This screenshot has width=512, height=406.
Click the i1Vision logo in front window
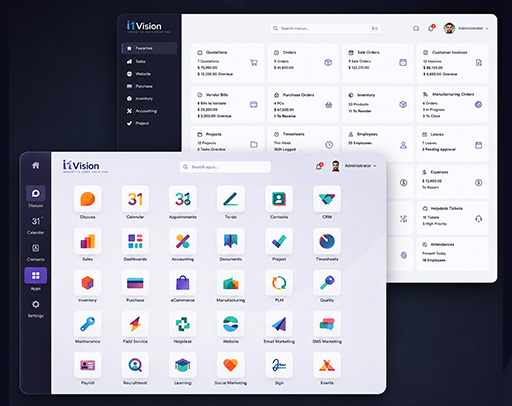click(x=85, y=166)
